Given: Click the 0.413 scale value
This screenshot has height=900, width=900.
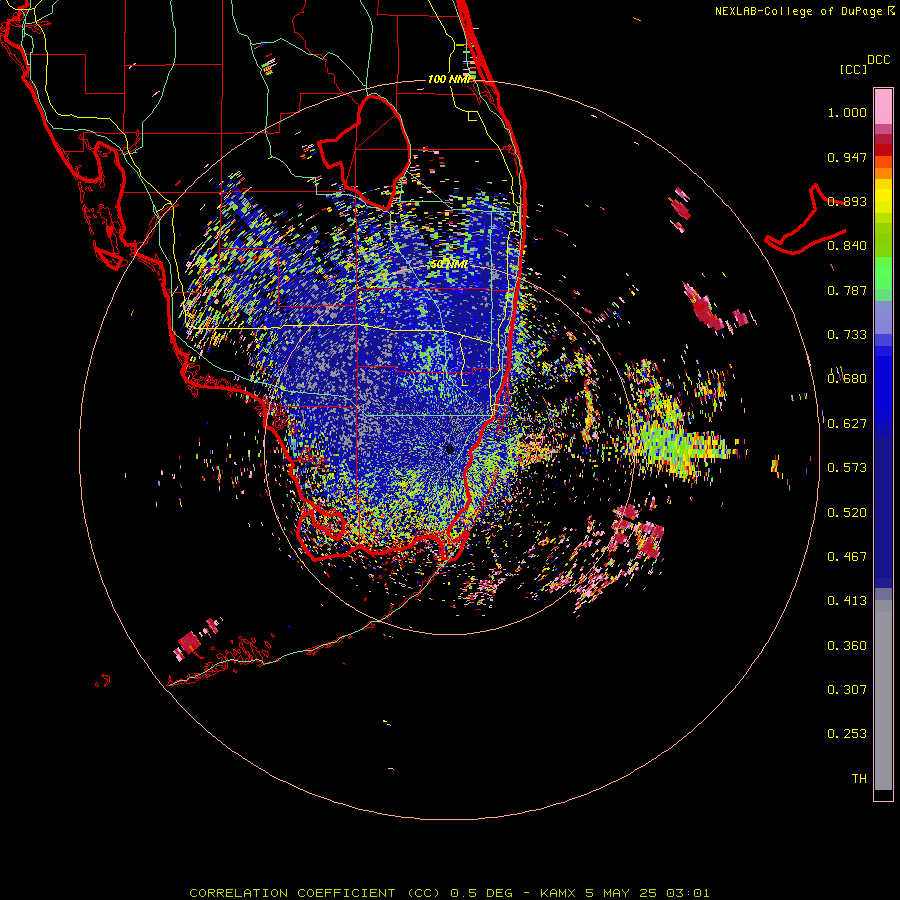Looking at the screenshot, I should point(847,601).
